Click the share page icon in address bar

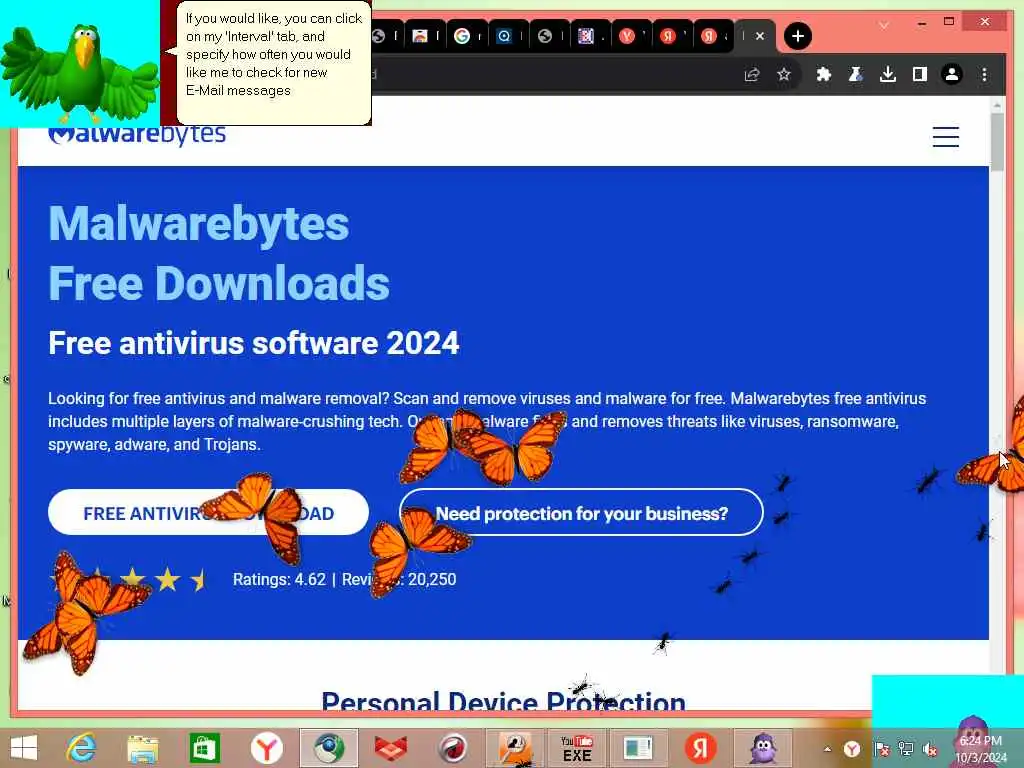(752, 74)
